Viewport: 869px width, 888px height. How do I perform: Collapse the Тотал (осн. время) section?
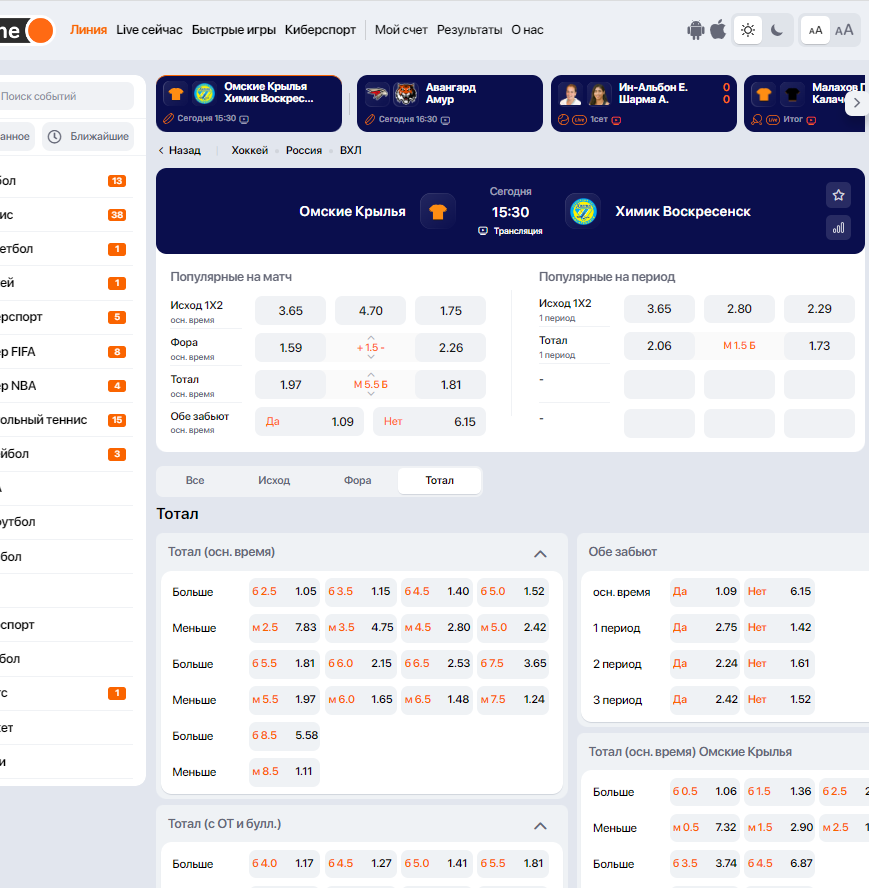coord(540,554)
